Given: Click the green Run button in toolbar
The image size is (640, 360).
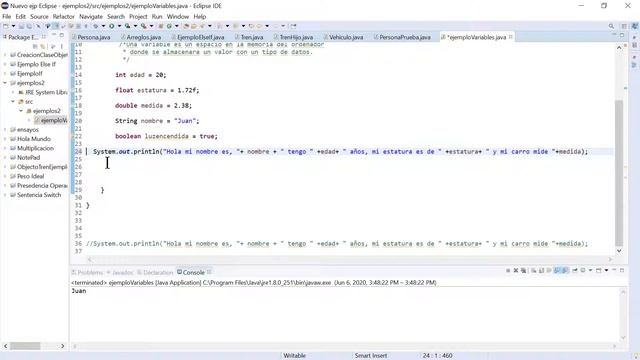Looking at the screenshot, I should click(x=111, y=26).
